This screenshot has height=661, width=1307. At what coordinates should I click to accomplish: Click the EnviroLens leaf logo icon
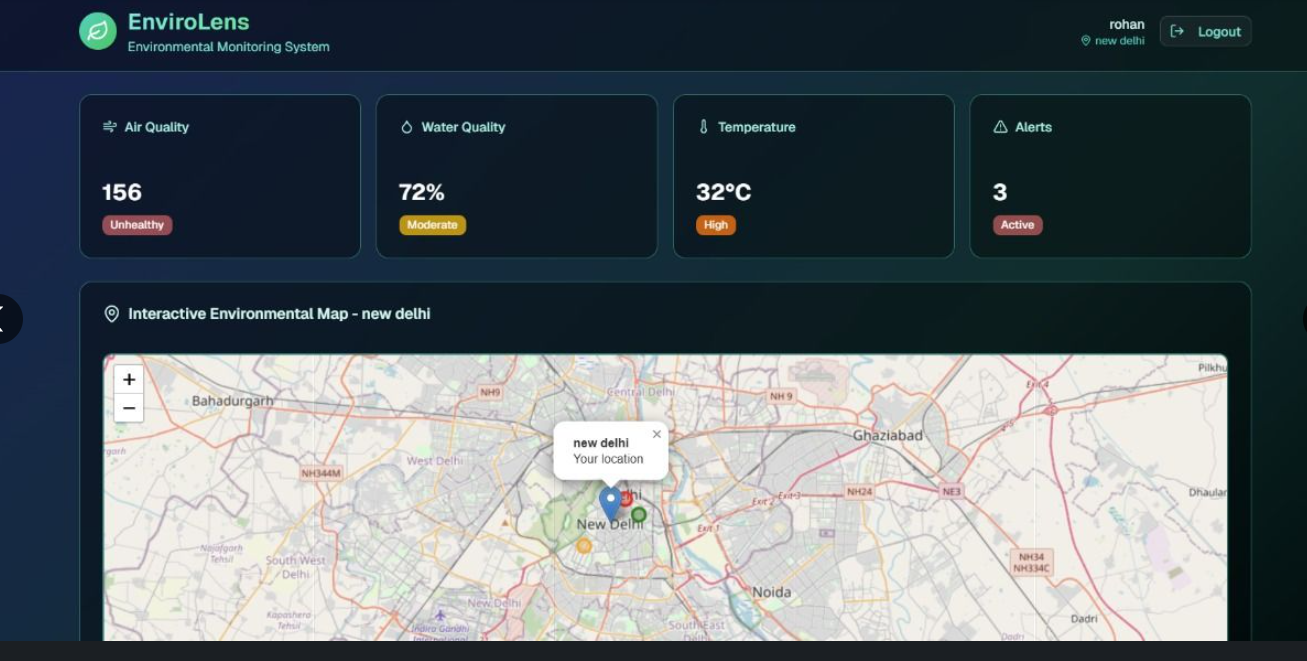[98, 32]
